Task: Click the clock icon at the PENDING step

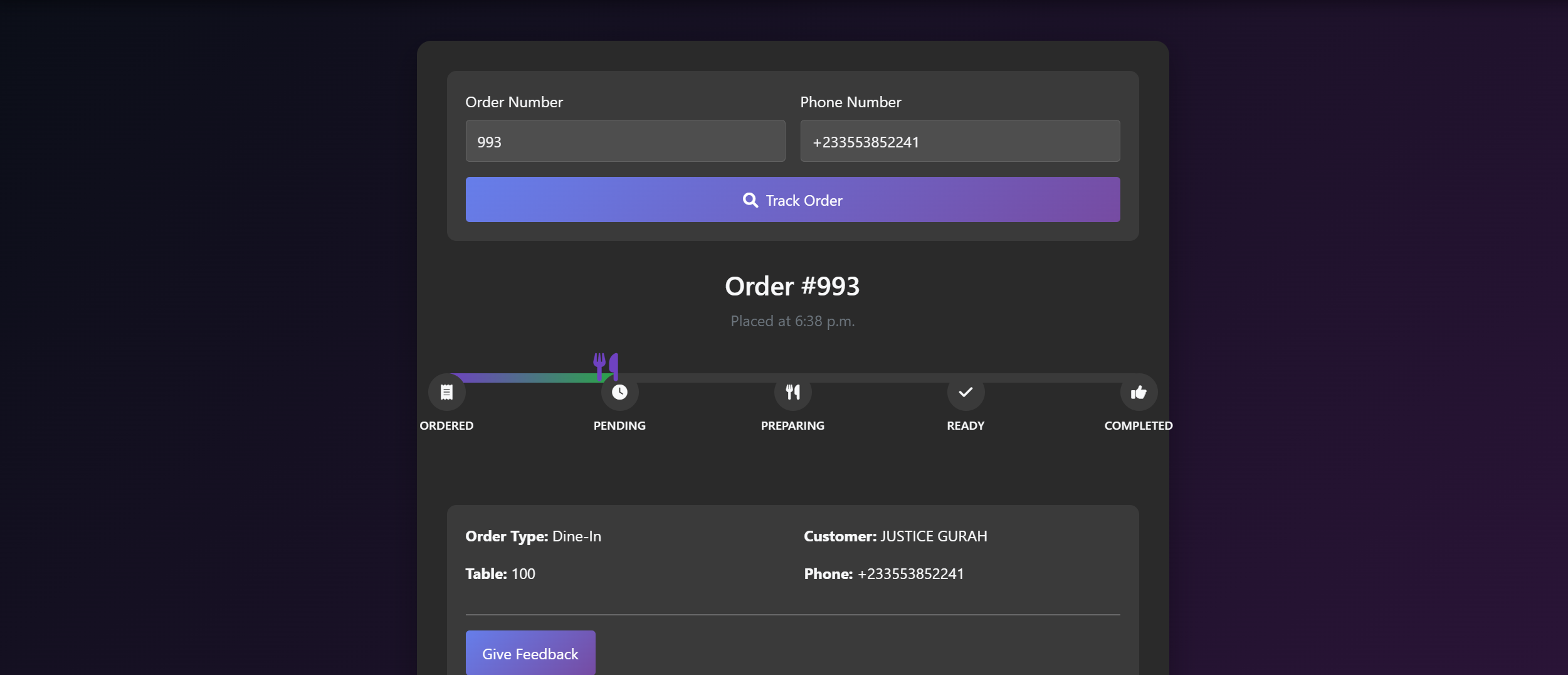Action: click(x=619, y=391)
